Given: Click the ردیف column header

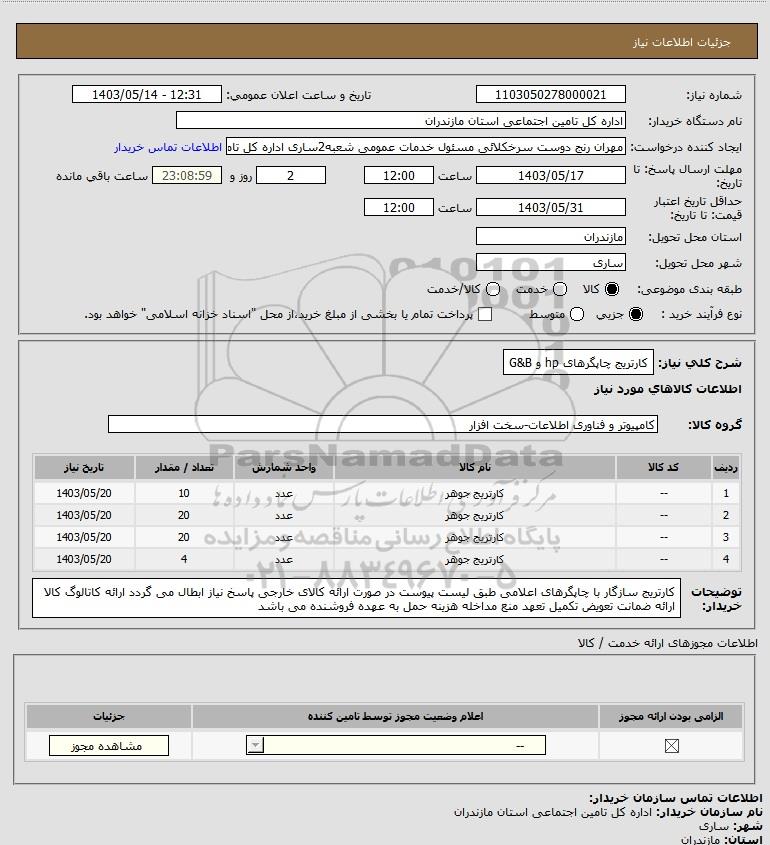Looking at the screenshot, I should pyautogui.click(x=726, y=468).
